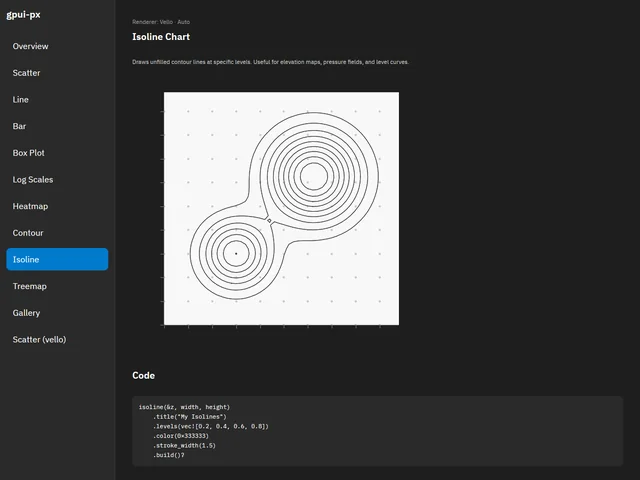
Task: Click the black dot at the small peak center
Action: [236, 253]
